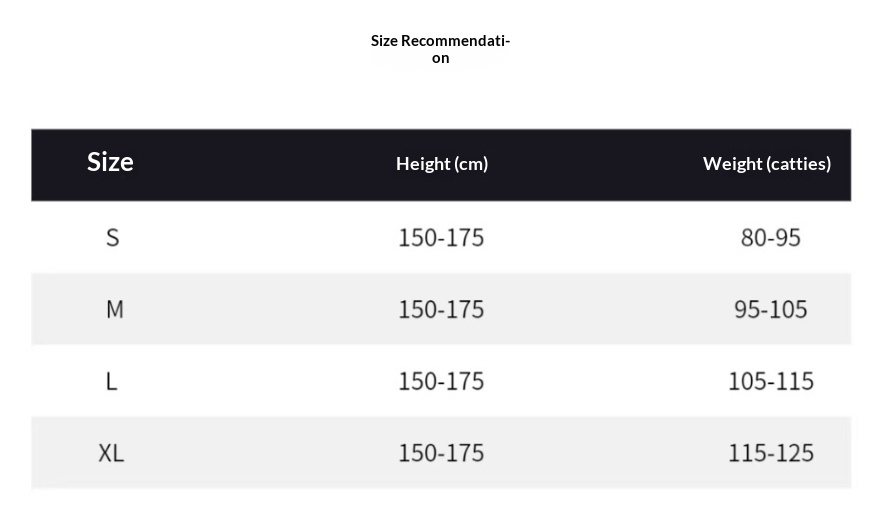Select the 'L' size label
This screenshot has width=885, height=520.
pyautogui.click(x=111, y=381)
